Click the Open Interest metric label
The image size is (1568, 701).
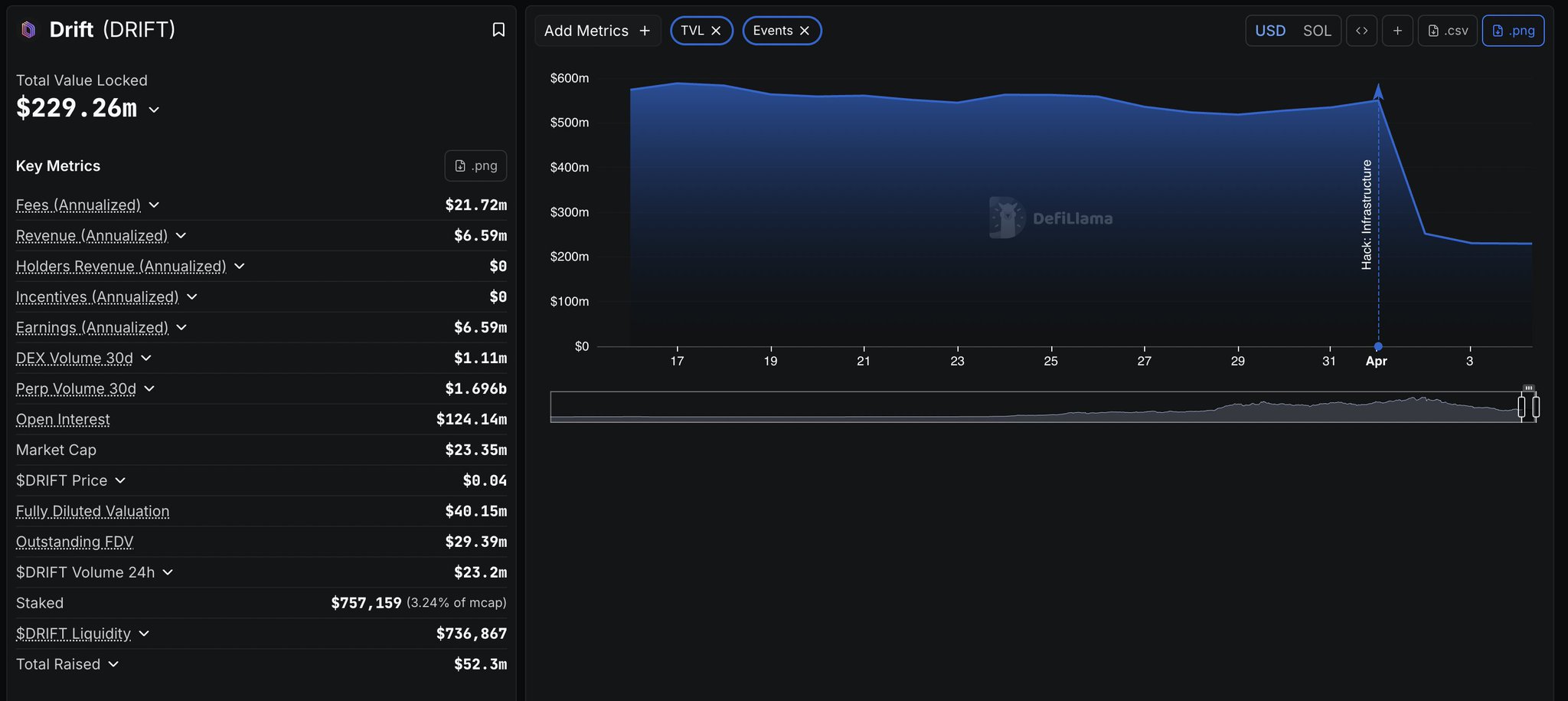63,420
